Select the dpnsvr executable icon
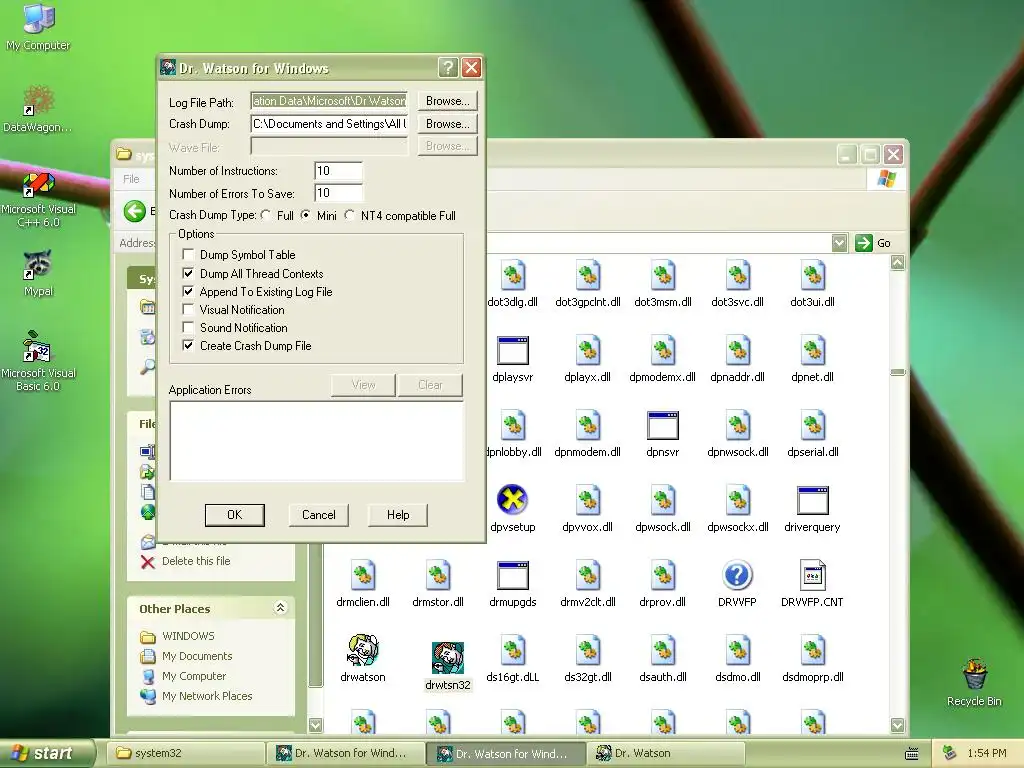1024x768 pixels. [x=662, y=425]
